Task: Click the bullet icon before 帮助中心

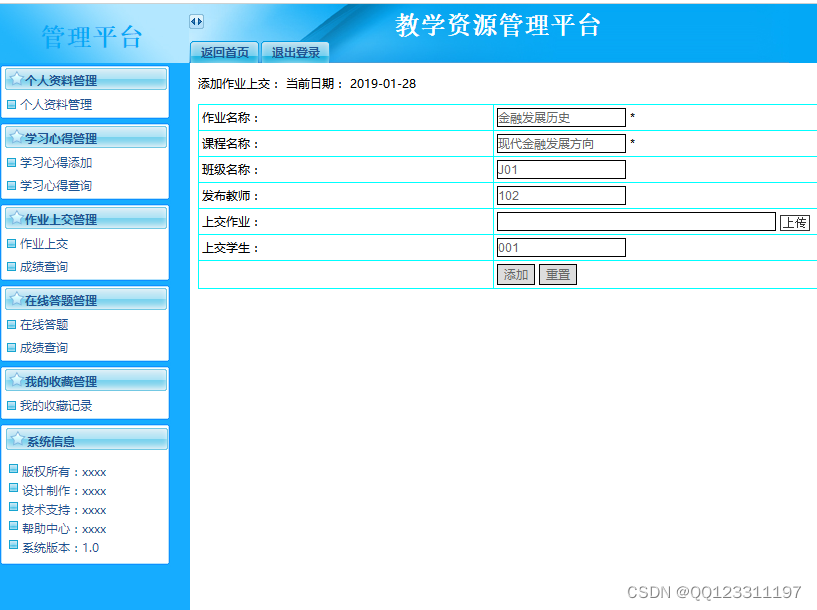Action: click(x=14, y=526)
